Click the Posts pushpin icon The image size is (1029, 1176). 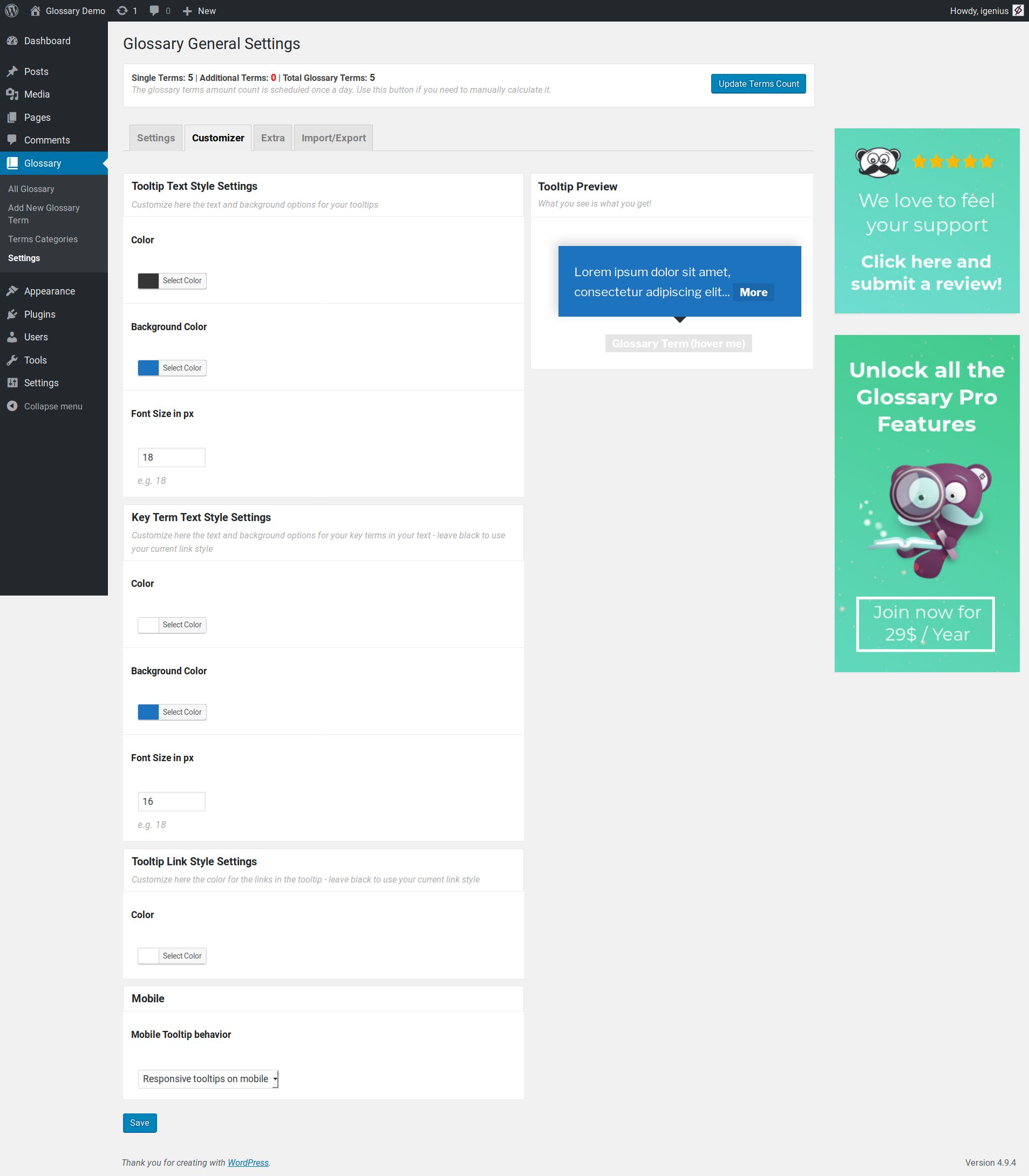tap(12, 71)
